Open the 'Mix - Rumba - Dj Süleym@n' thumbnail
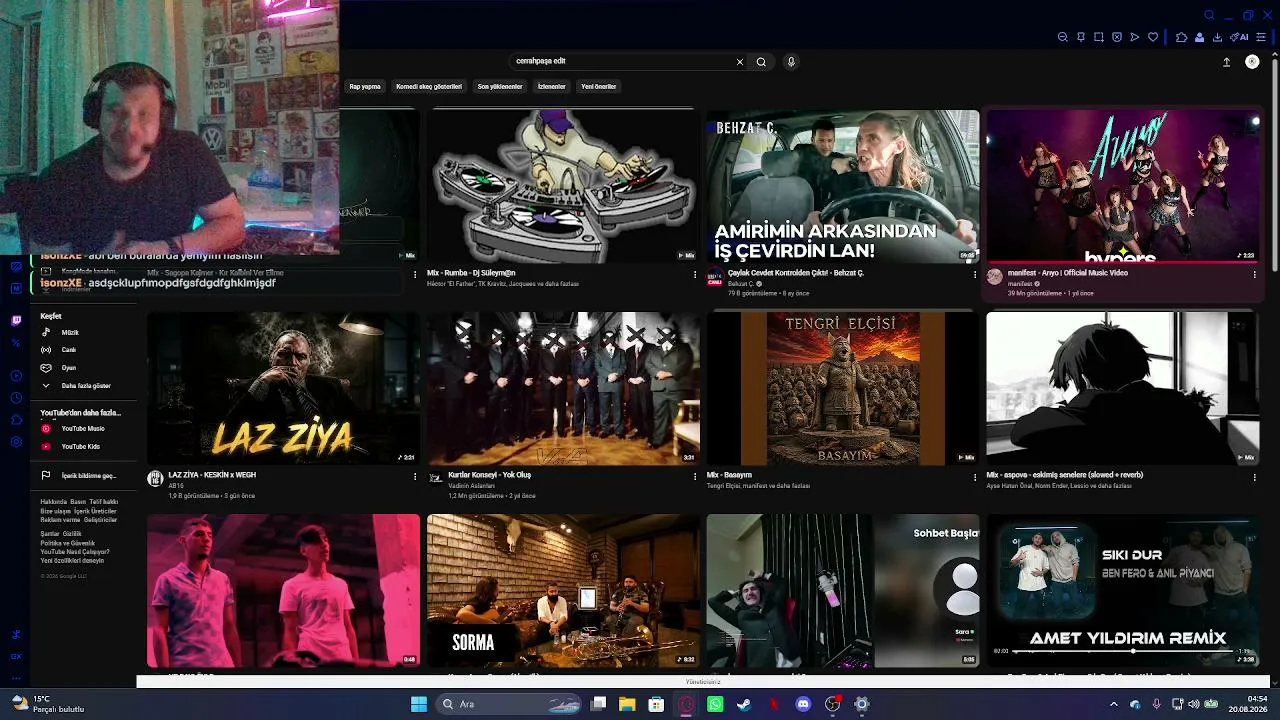This screenshot has width=1280, height=720. click(563, 186)
